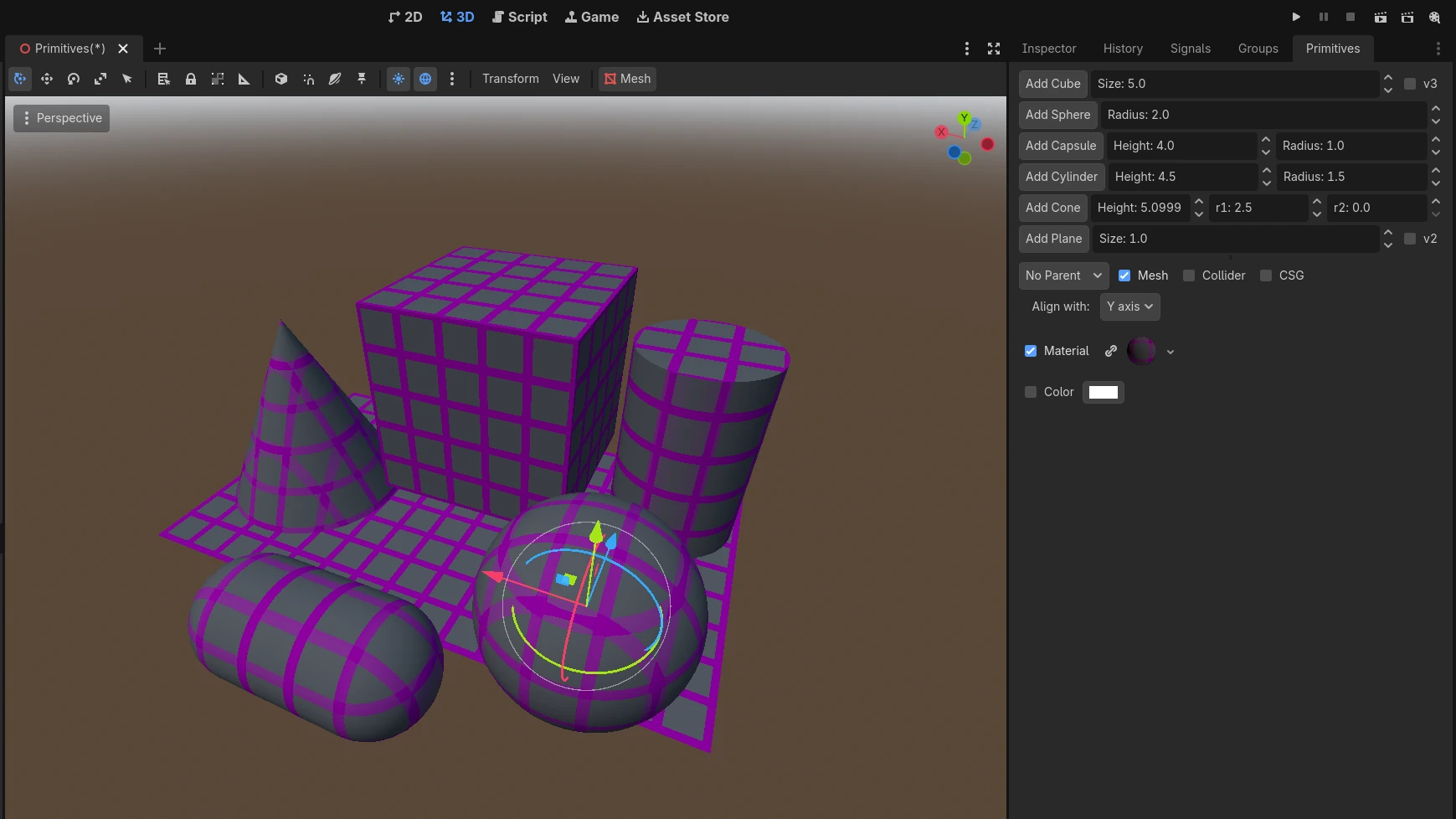Enable the v3 checkbox for cube
The width and height of the screenshot is (1456, 819).
click(1410, 84)
